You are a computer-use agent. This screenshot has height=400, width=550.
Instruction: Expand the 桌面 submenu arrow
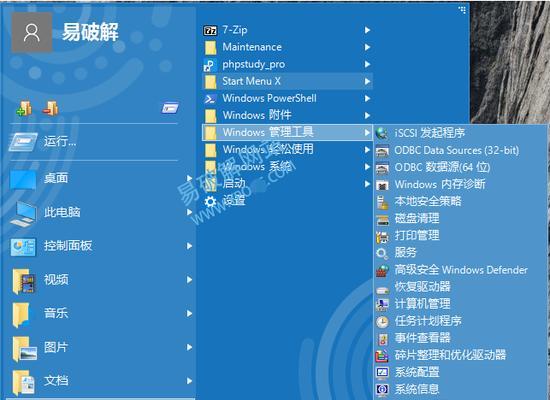click(189, 178)
